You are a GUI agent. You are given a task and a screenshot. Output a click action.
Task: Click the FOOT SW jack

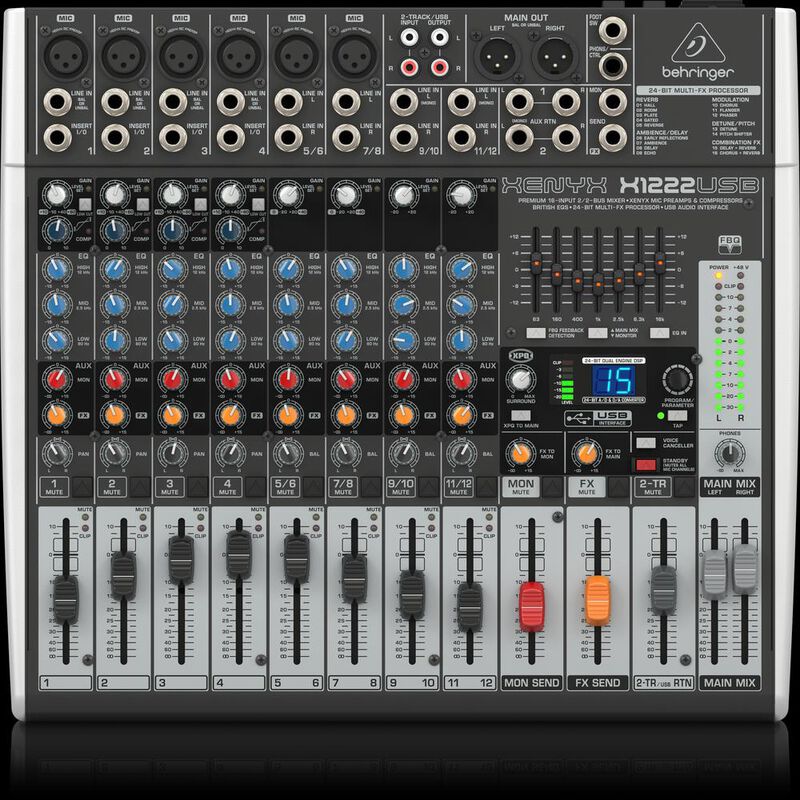point(613,31)
